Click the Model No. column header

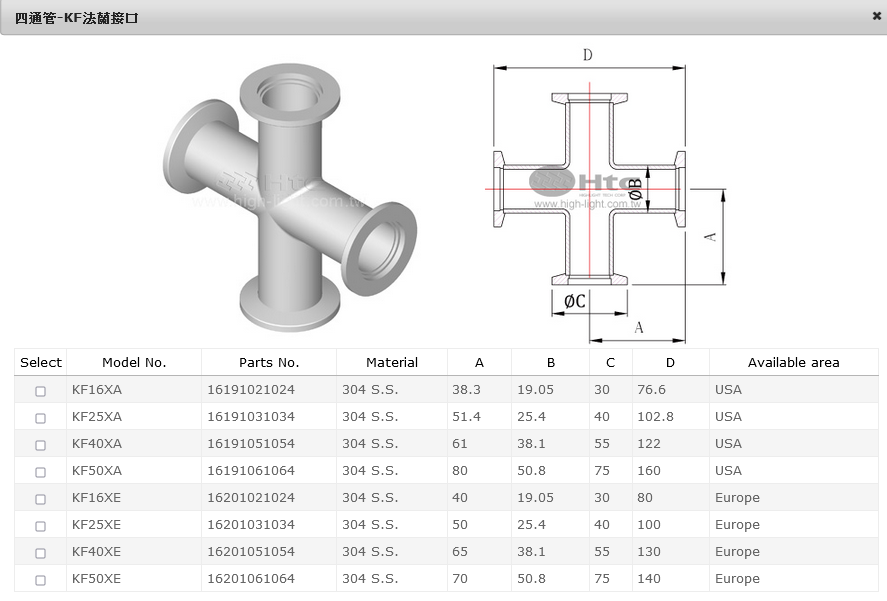click(x=134, y=362)
